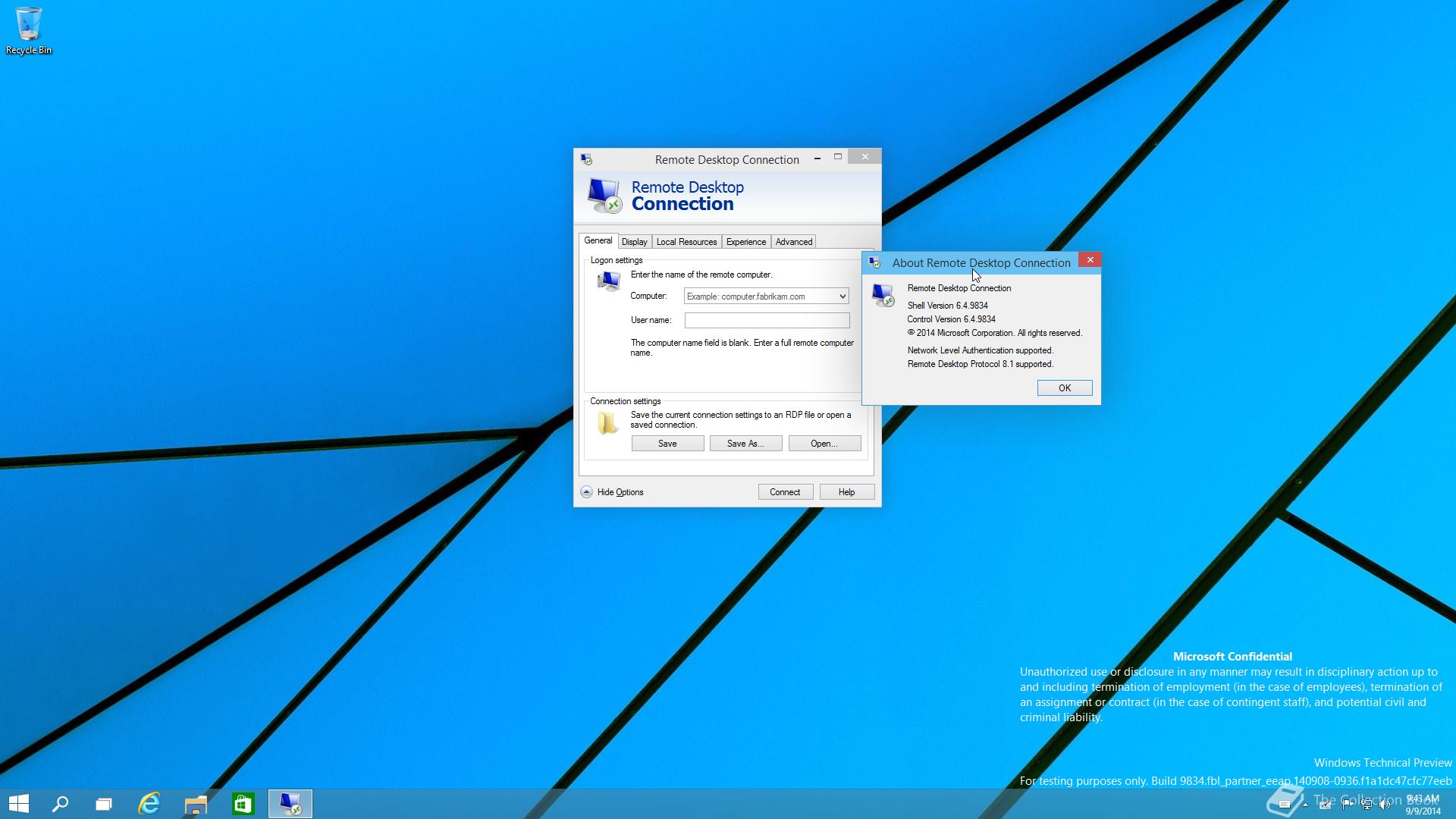Click the 'Shell Version 6.4.9834' text

947,306
